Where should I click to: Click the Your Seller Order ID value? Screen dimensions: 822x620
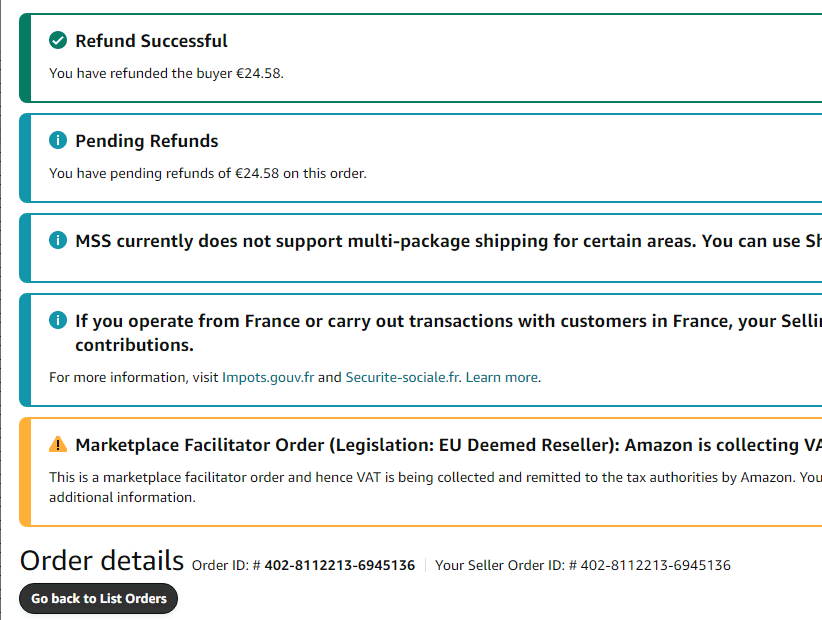pyautogui.click(x=655, y=565)
